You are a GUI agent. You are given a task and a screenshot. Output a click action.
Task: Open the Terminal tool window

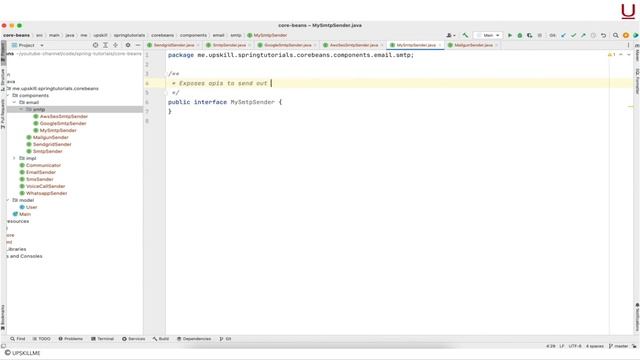click(102, 339)
